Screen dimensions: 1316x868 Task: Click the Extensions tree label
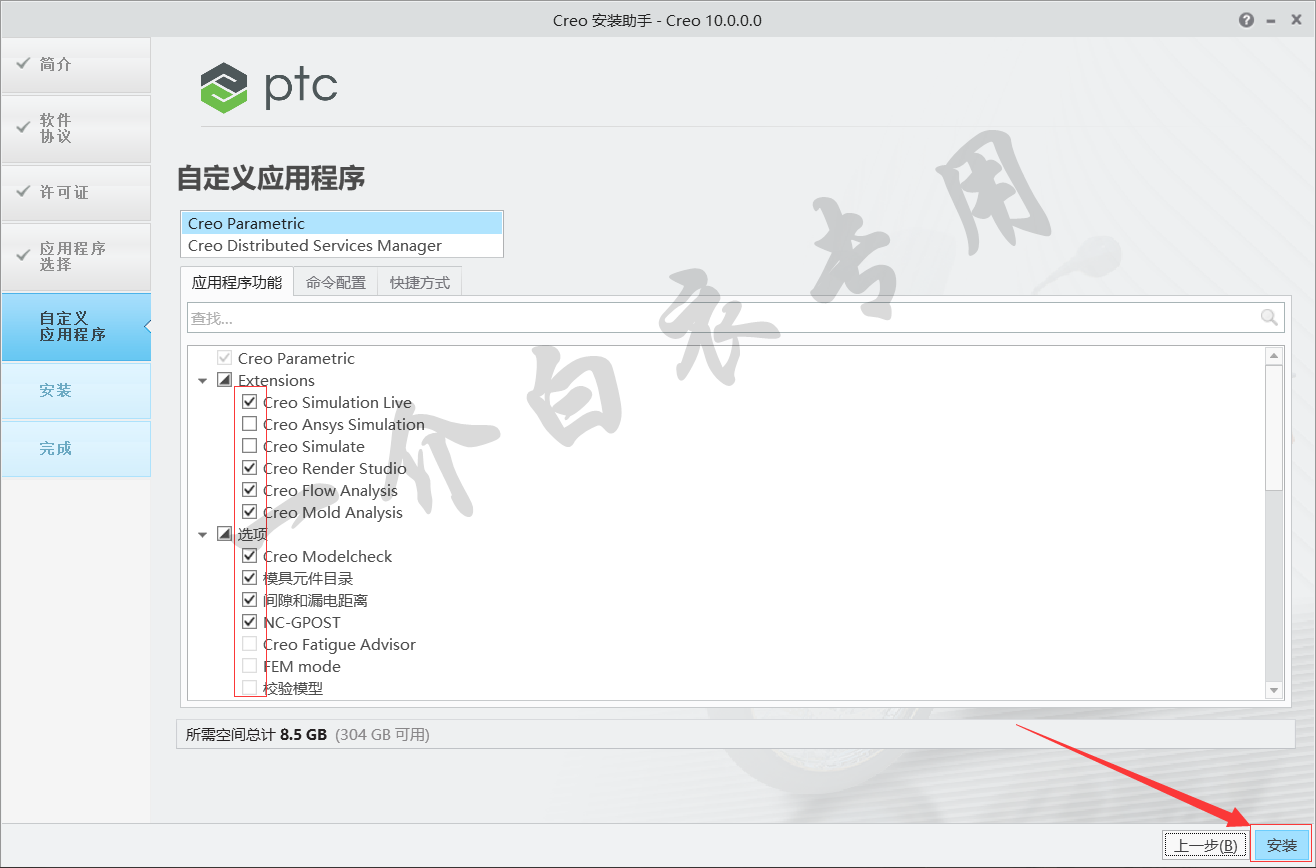click(276, 380)
